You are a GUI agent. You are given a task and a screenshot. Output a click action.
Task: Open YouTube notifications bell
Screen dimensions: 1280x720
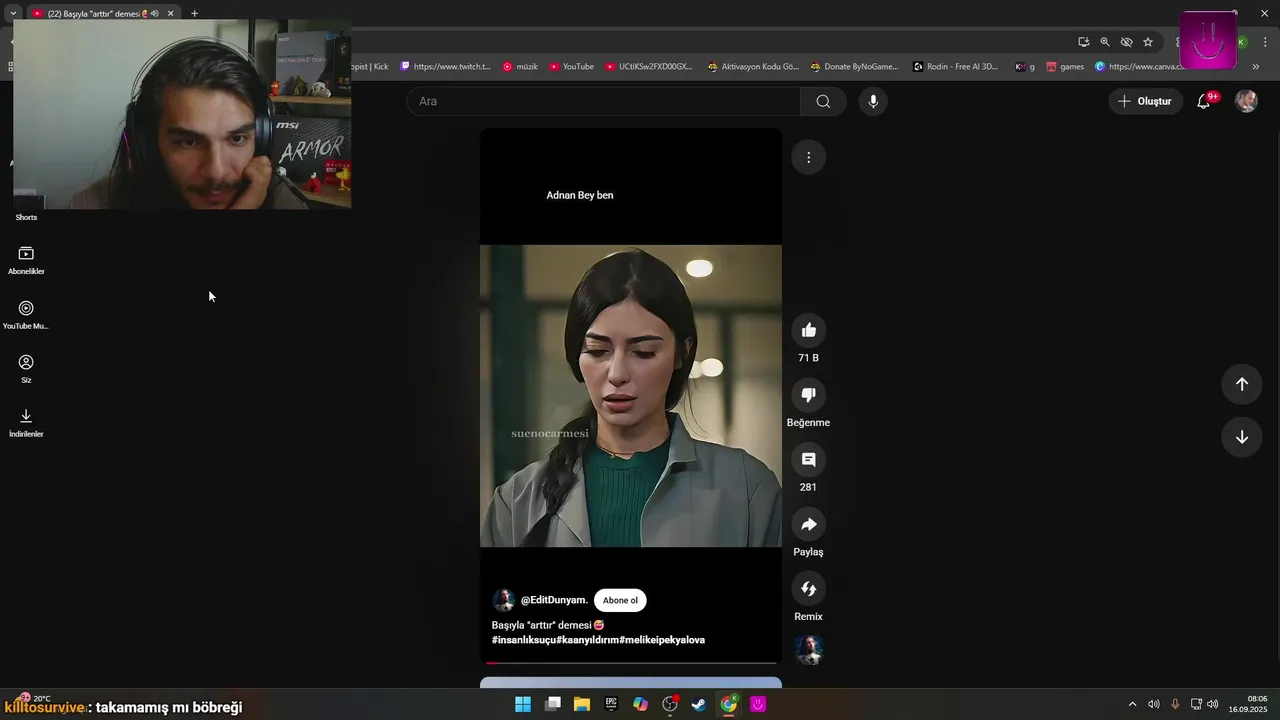[x=1204, y=101]
